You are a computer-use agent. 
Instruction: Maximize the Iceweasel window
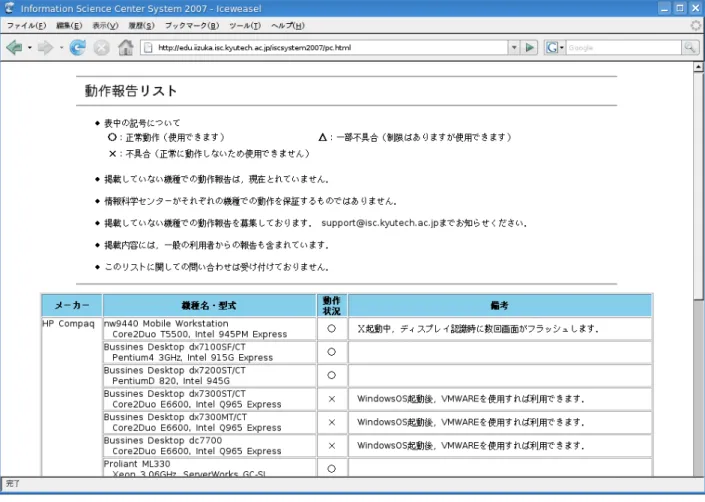click(680, 8)
